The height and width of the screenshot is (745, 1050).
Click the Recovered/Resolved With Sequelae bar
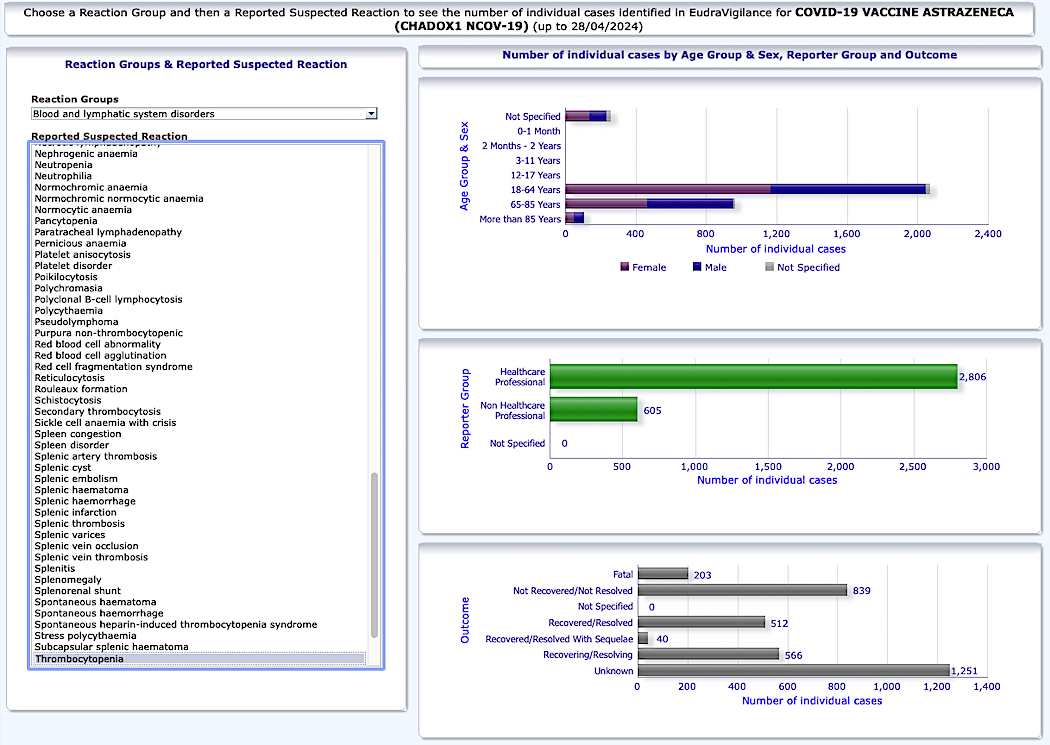[x=643, y=639]
